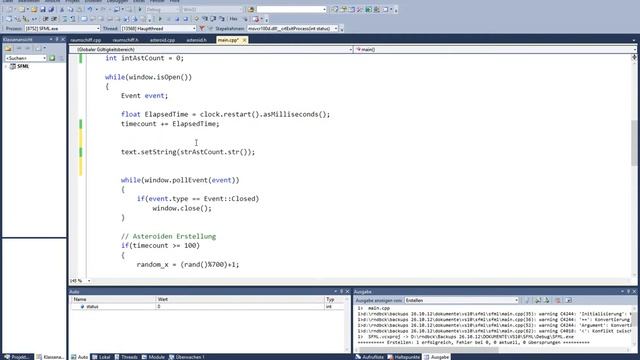
Task: Open the Projekt... tab at bottom left
Action: coord(17,357)
